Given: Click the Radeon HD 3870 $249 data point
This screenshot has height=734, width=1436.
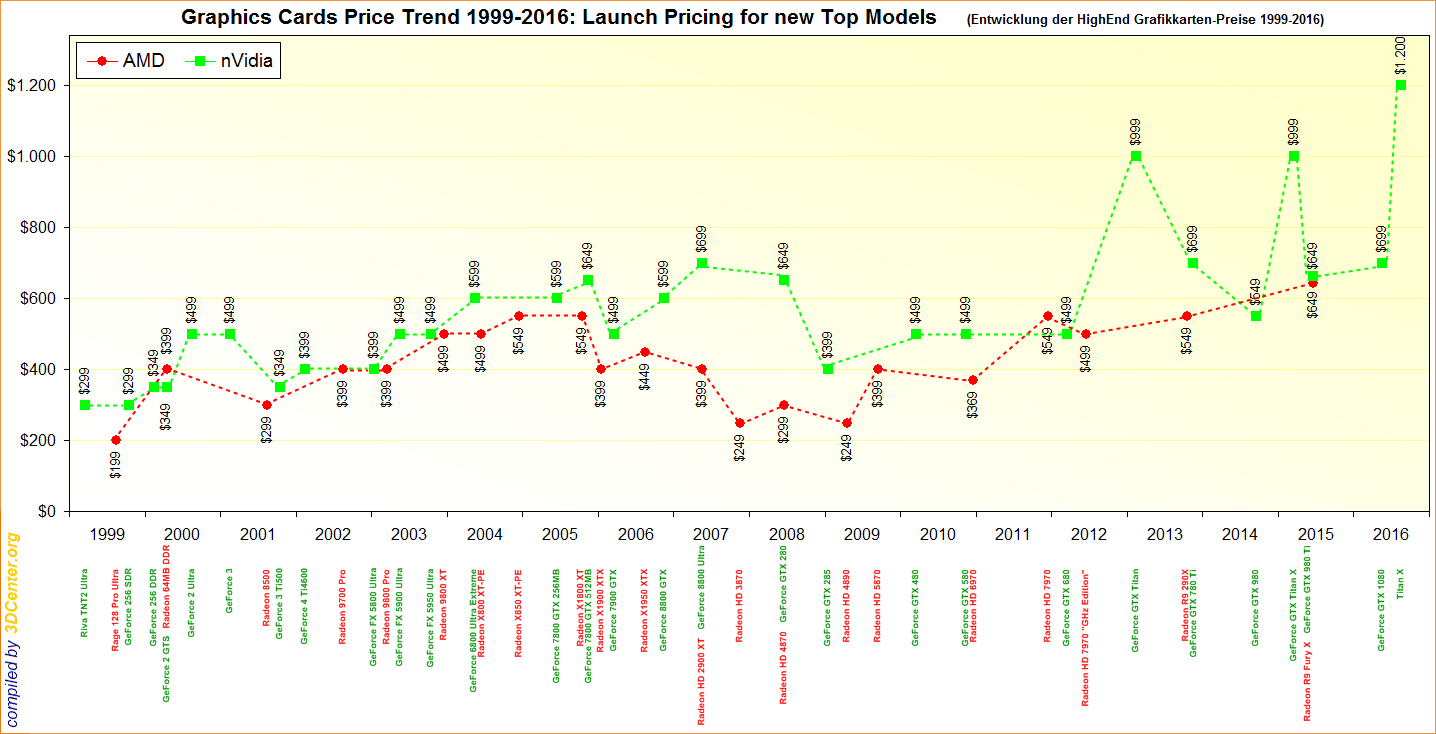Looking at the screenshot, I should click(740, 423).
